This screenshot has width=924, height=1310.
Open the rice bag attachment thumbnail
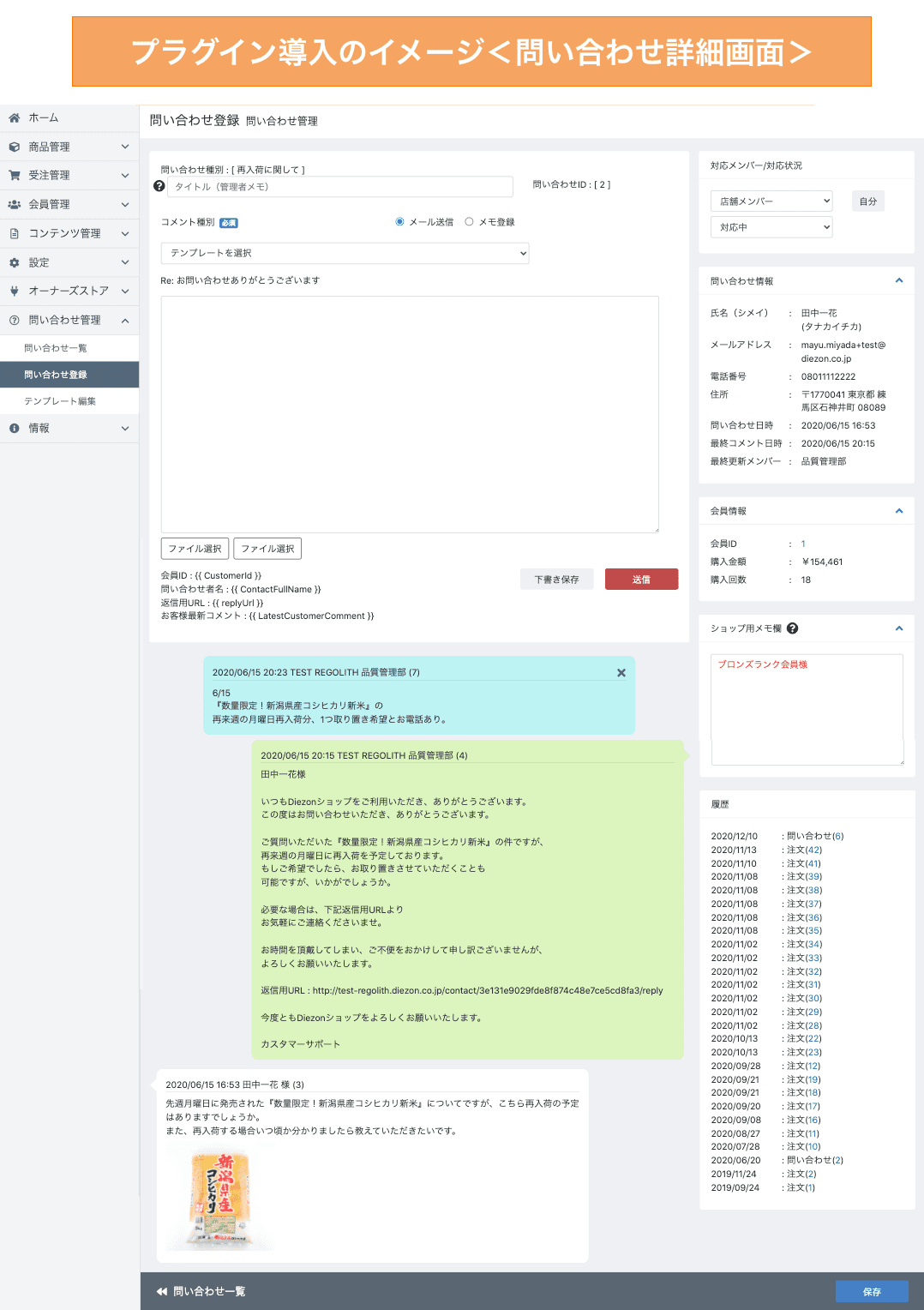pos(219,1199)
